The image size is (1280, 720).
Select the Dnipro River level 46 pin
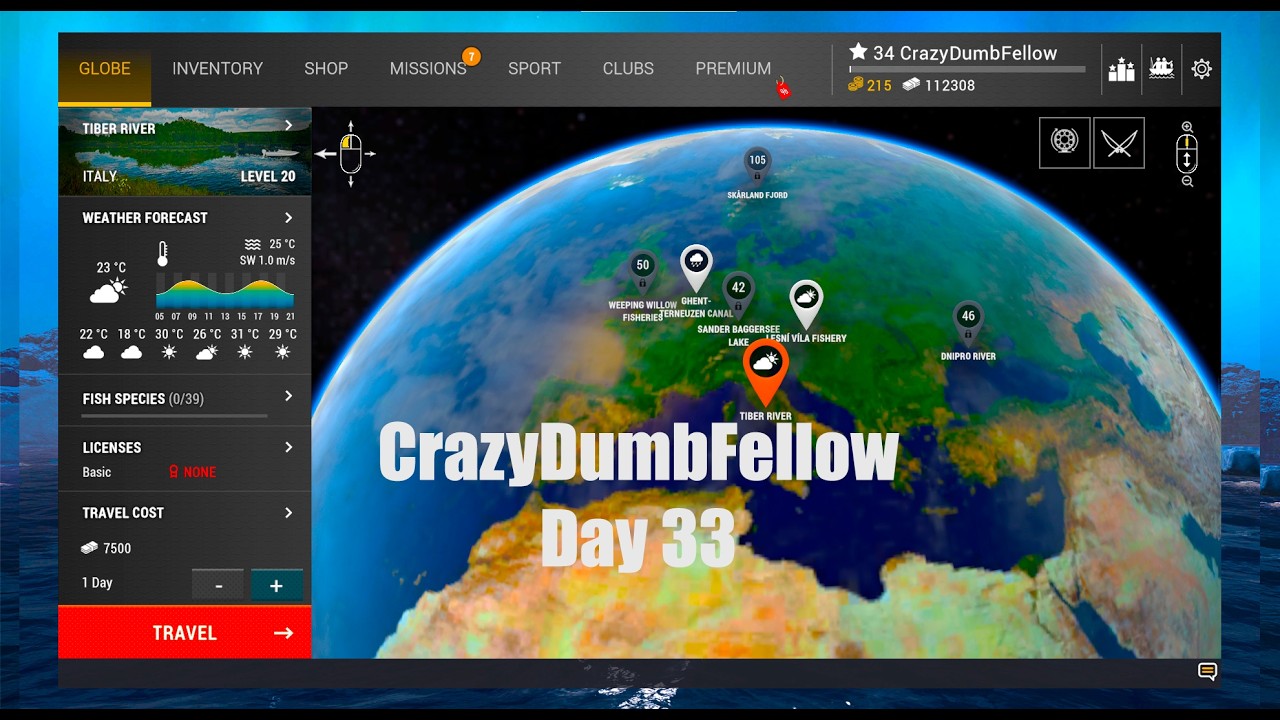(x=967, y=320)
